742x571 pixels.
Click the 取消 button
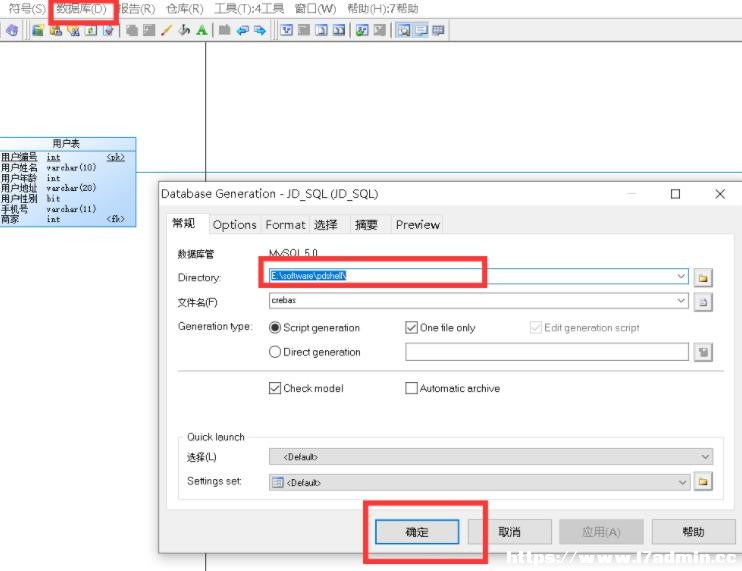point(510,532)
